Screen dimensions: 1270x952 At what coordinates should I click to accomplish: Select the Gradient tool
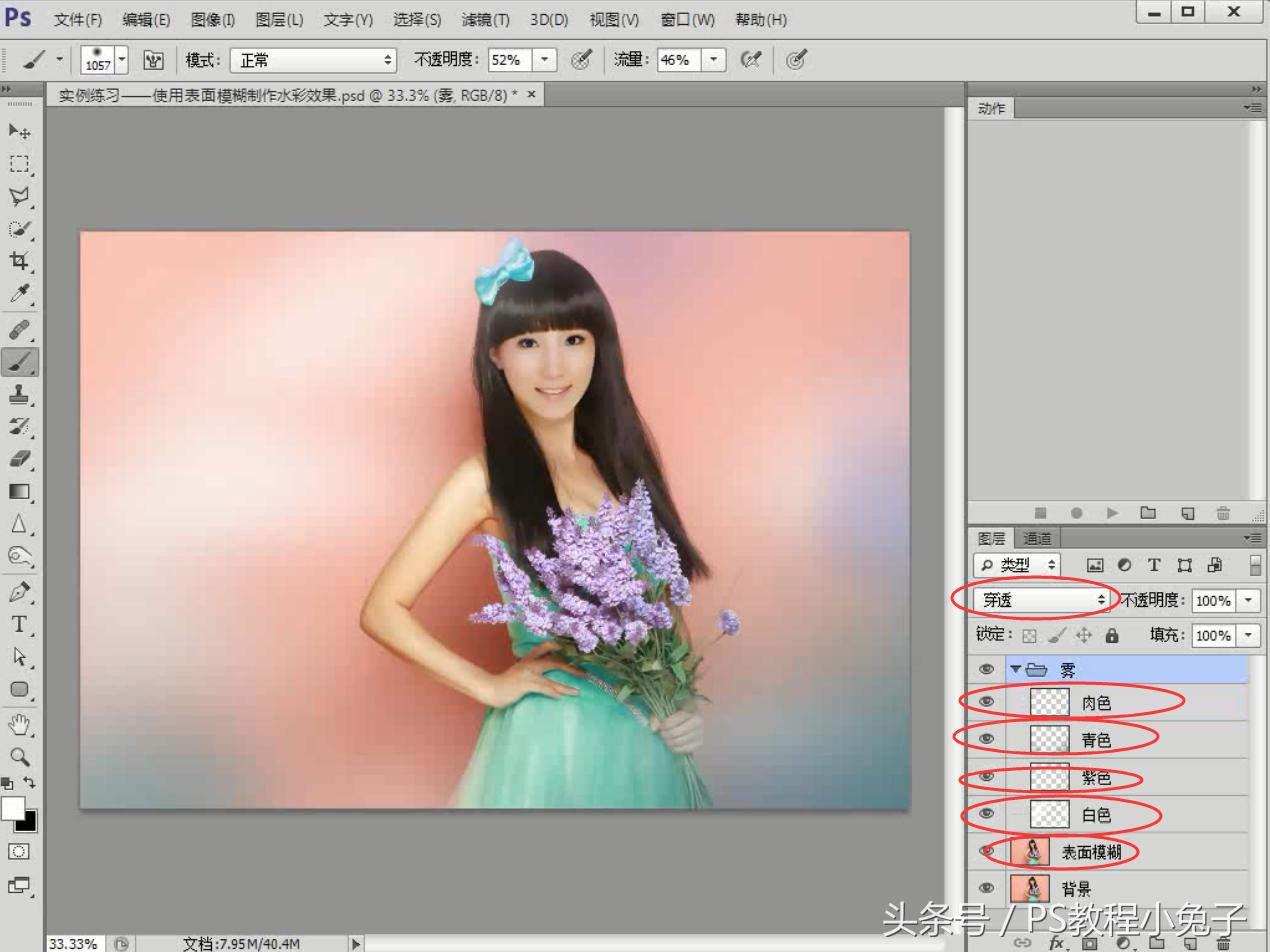(x=19, y=492)
